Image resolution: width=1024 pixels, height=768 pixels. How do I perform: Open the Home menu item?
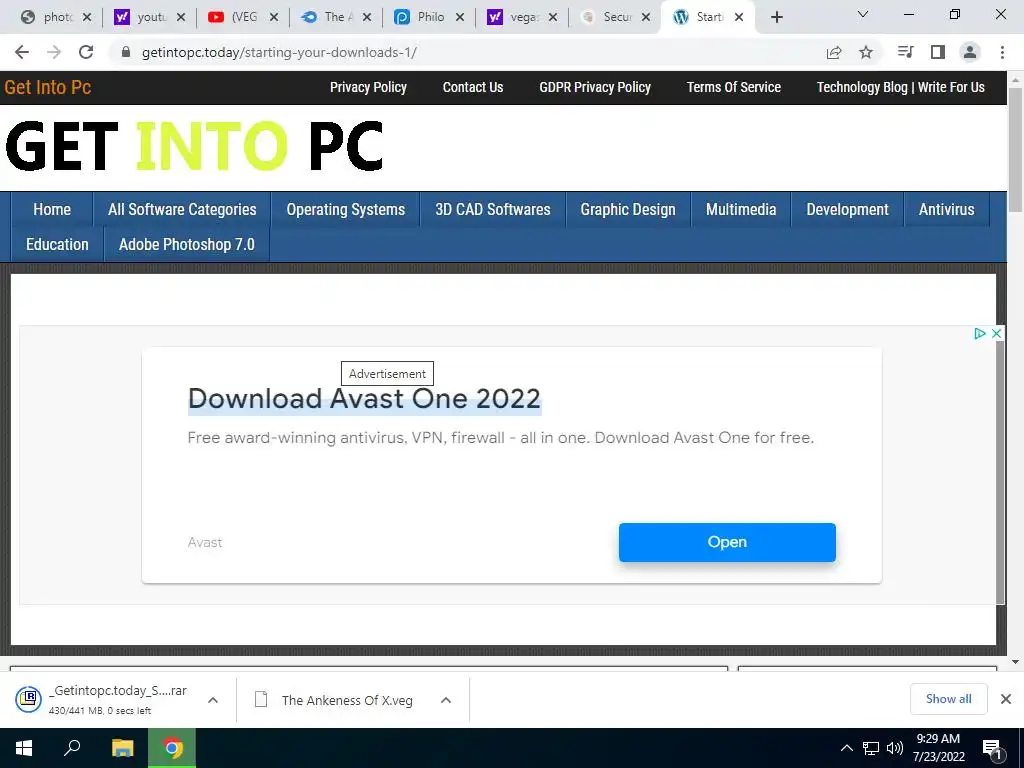coord(52,210)
